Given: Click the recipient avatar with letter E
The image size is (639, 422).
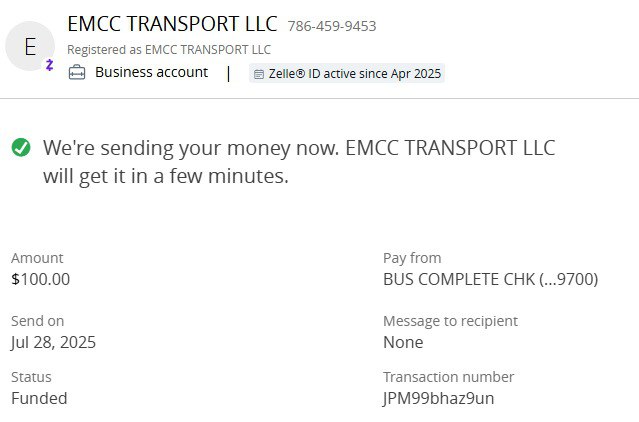Looking at the screenshot, I should (x=30, y=46).
